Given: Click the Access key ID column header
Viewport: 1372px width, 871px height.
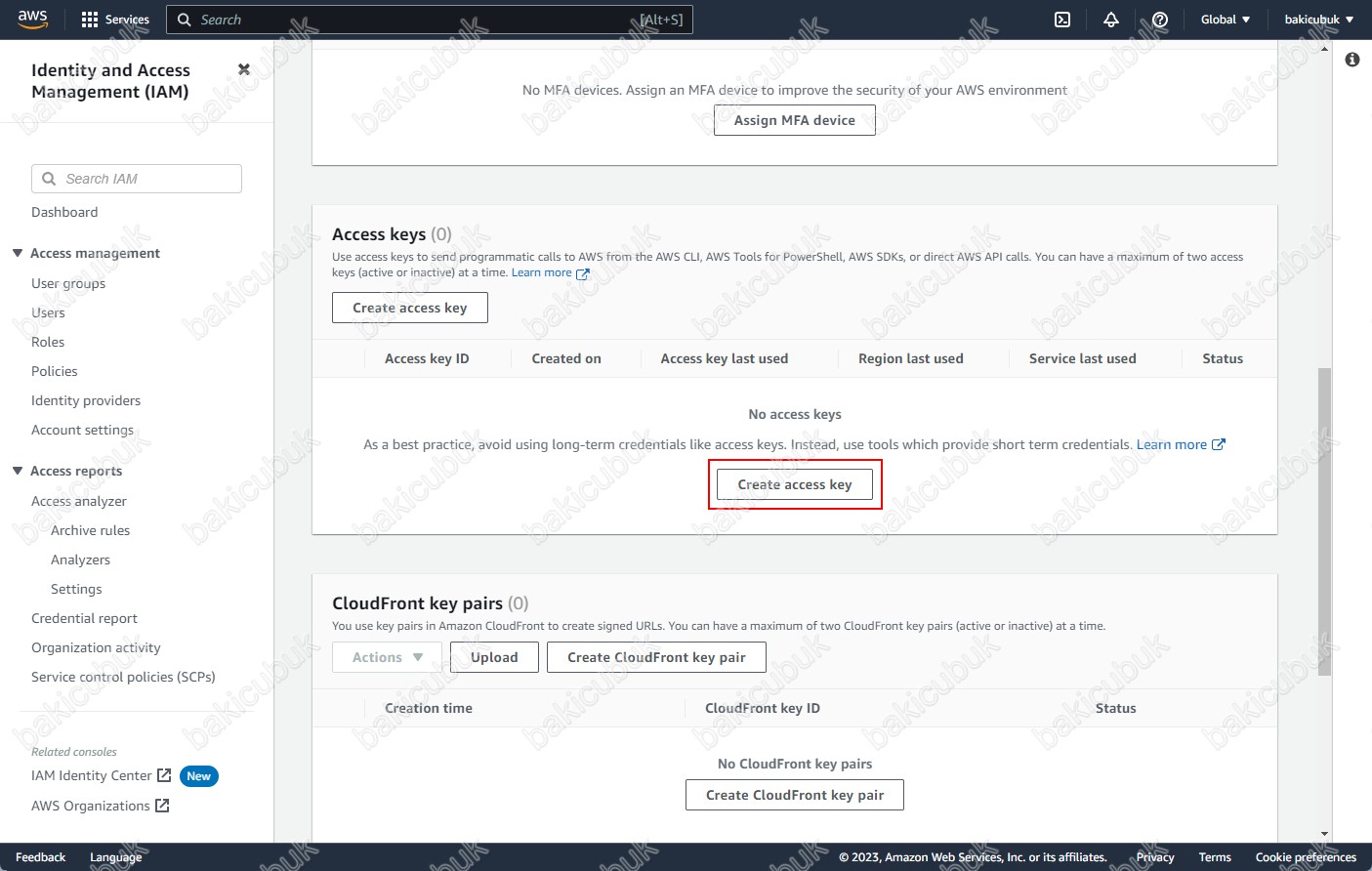Looking at the screenshot, I should click(x=427, y=358).
